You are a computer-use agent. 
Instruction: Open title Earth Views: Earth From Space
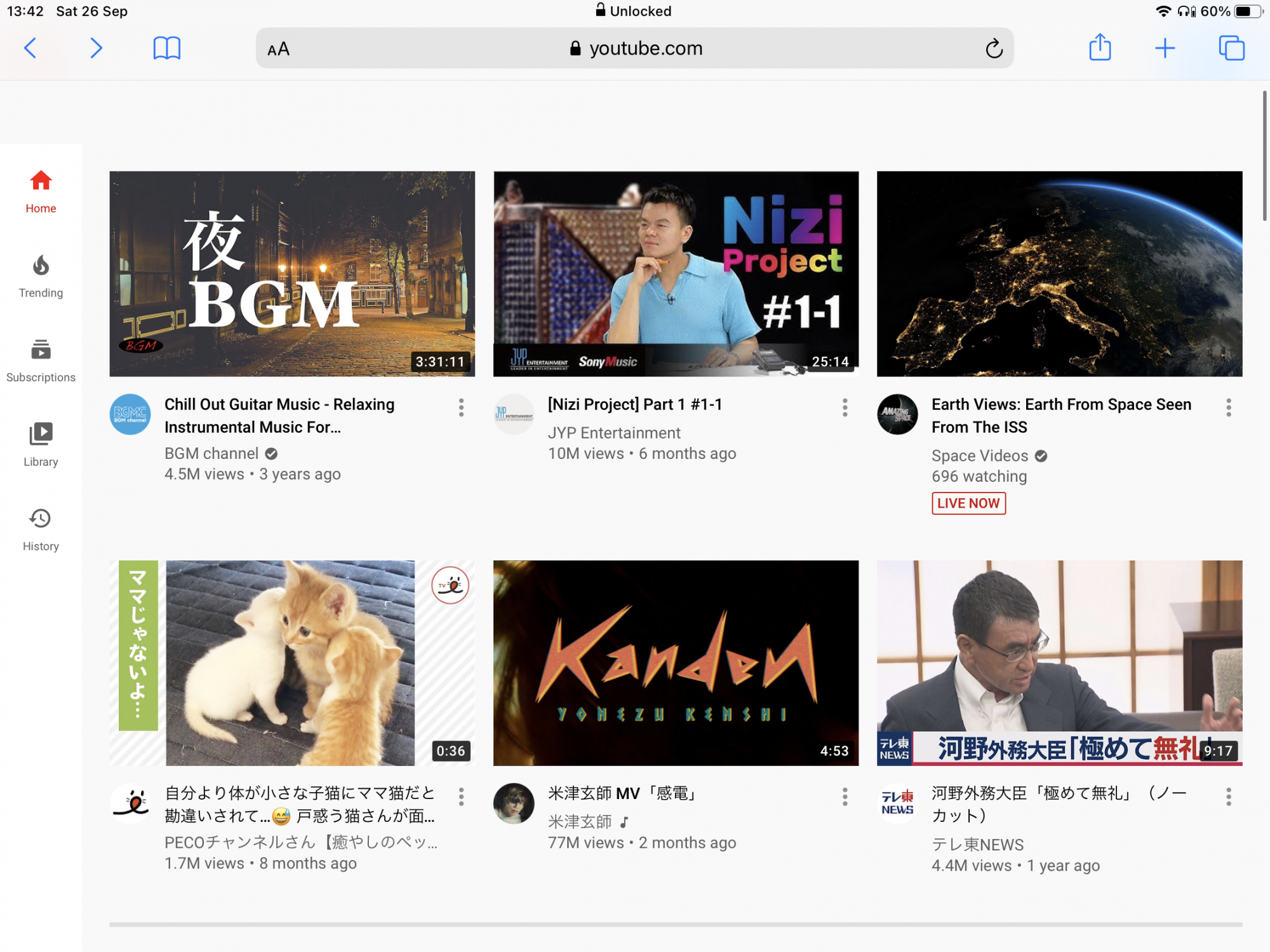tap(1061, 416)
